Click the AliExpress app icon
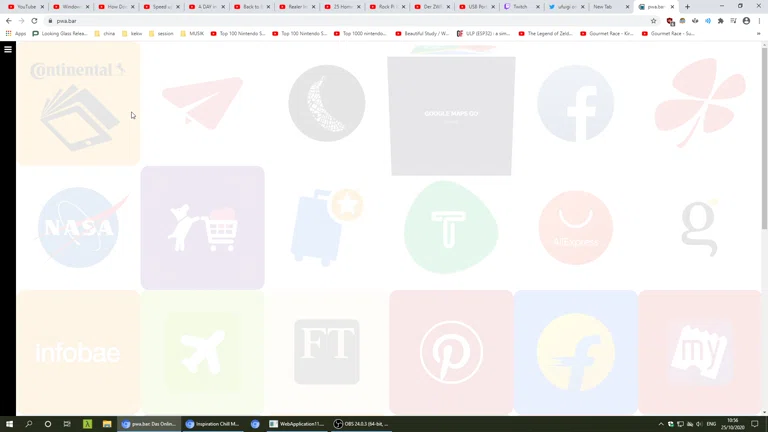 pos(575,227)
